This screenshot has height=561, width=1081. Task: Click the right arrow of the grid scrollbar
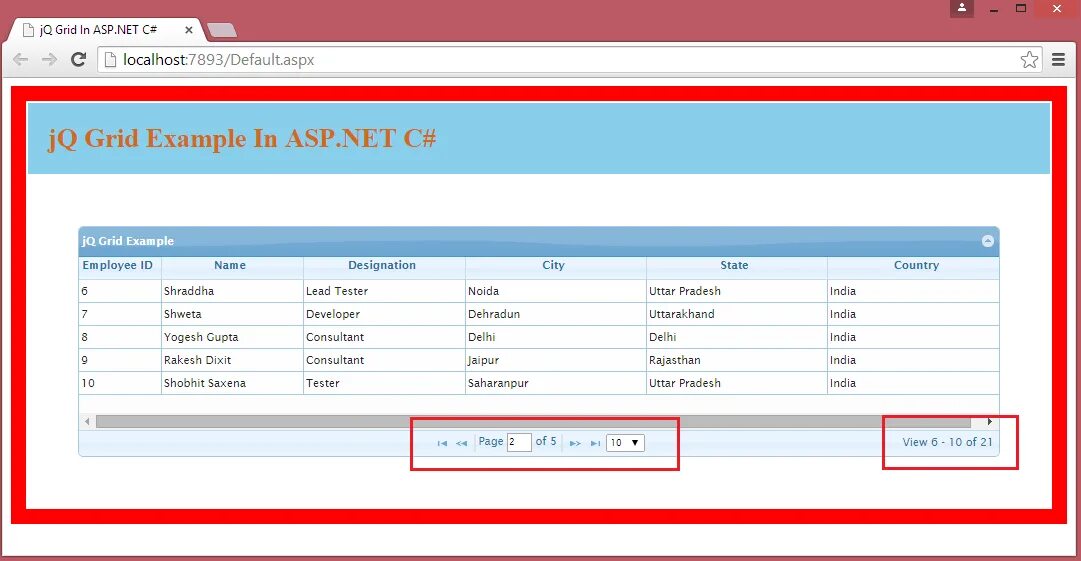[x=989, y=422]
